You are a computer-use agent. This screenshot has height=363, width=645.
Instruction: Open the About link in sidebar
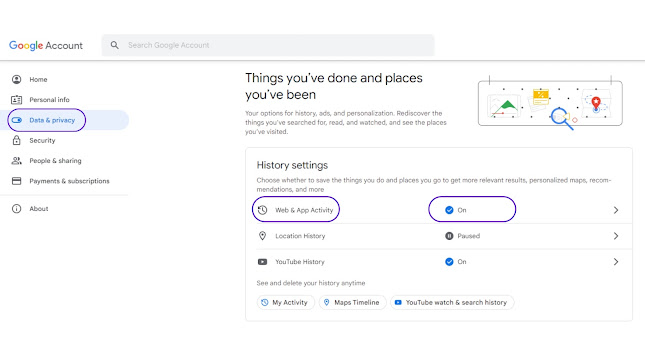(39, 209)
